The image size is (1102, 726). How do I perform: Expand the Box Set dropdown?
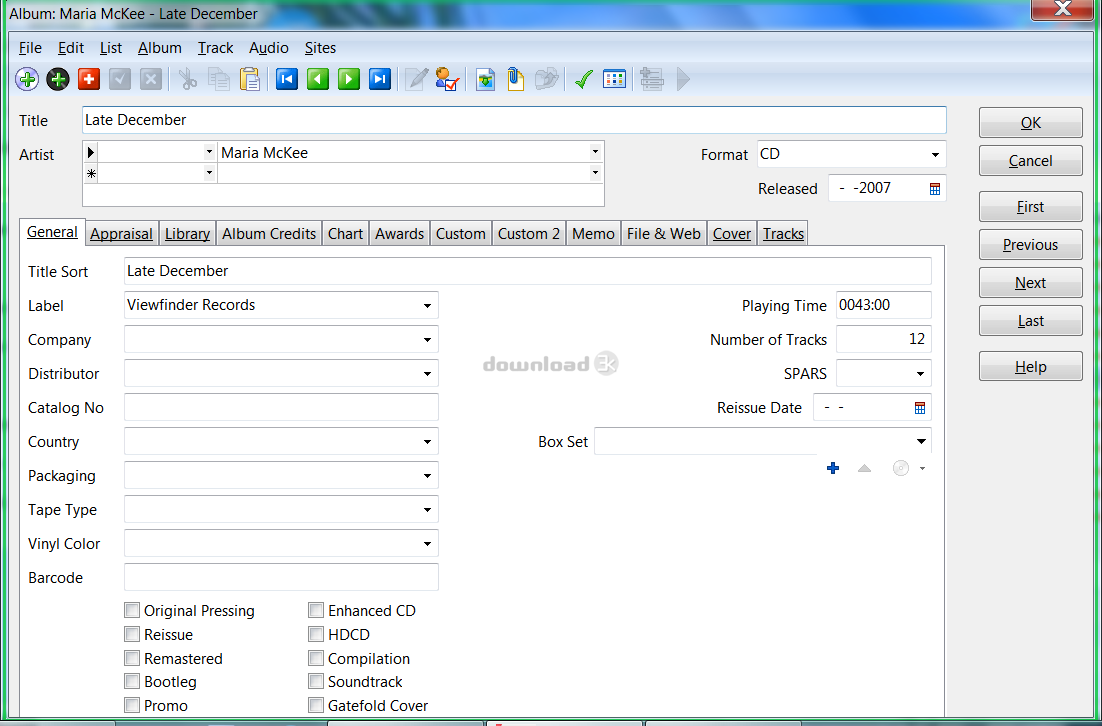coord(921,441)
